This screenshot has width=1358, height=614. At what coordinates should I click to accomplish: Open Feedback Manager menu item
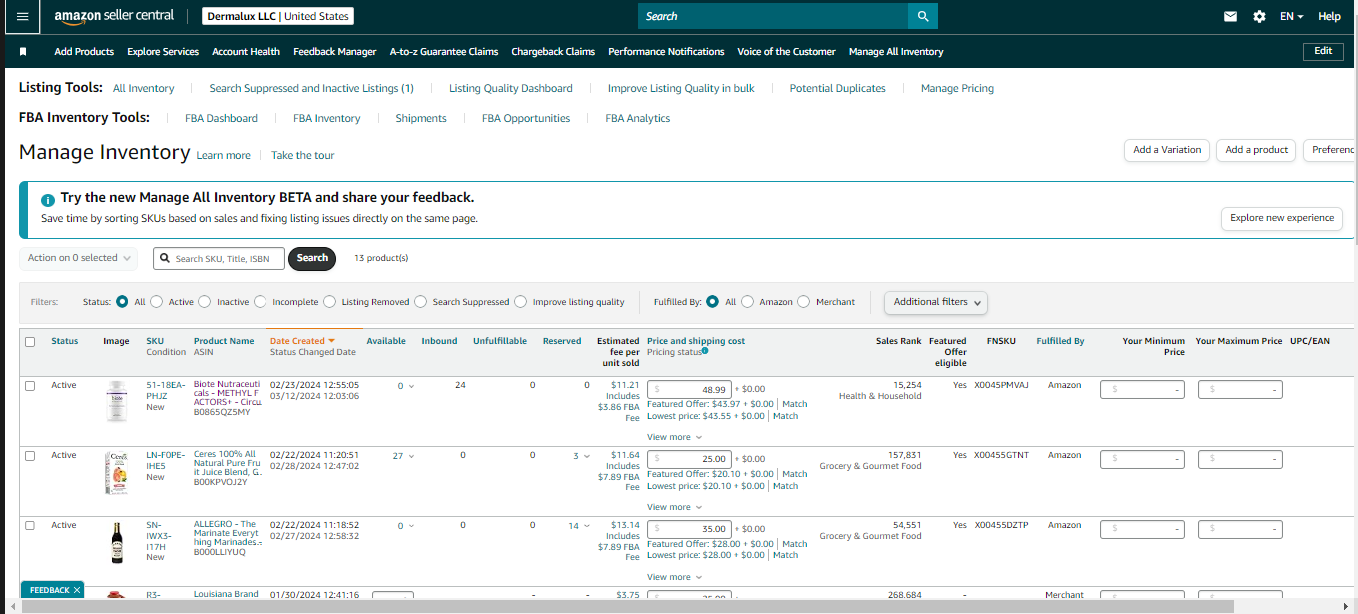(x=335, y=52)
